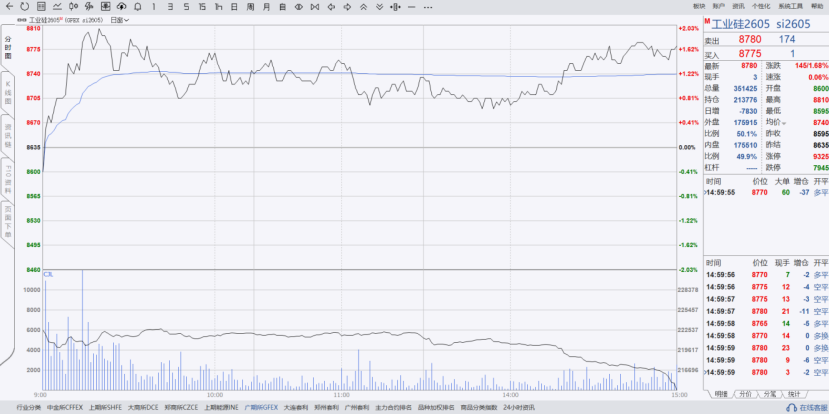Select the 统计 tab
Viewport: 830px width, 414px height.
[794, 394]
